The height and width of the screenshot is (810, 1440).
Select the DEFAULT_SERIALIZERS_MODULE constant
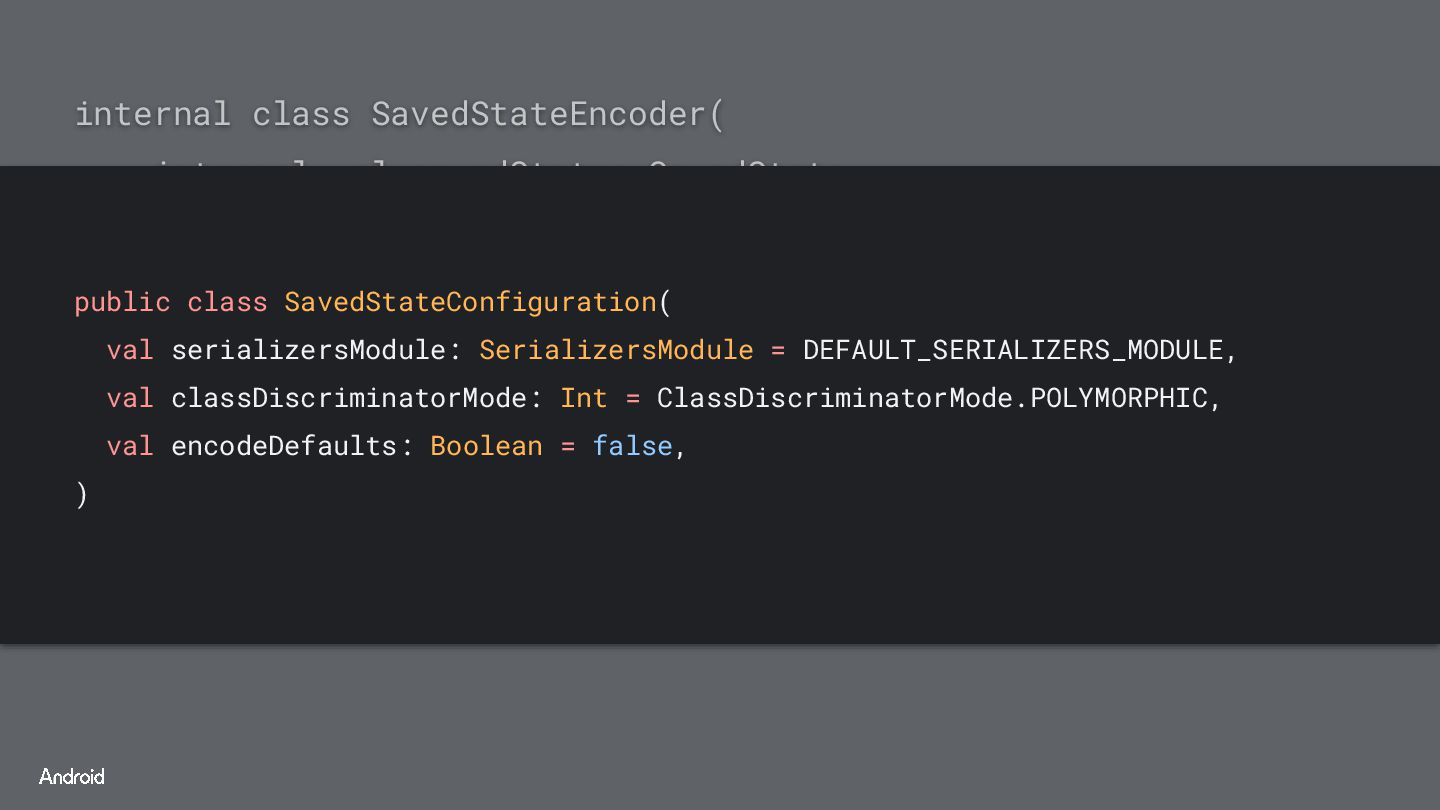[1013, 350]
